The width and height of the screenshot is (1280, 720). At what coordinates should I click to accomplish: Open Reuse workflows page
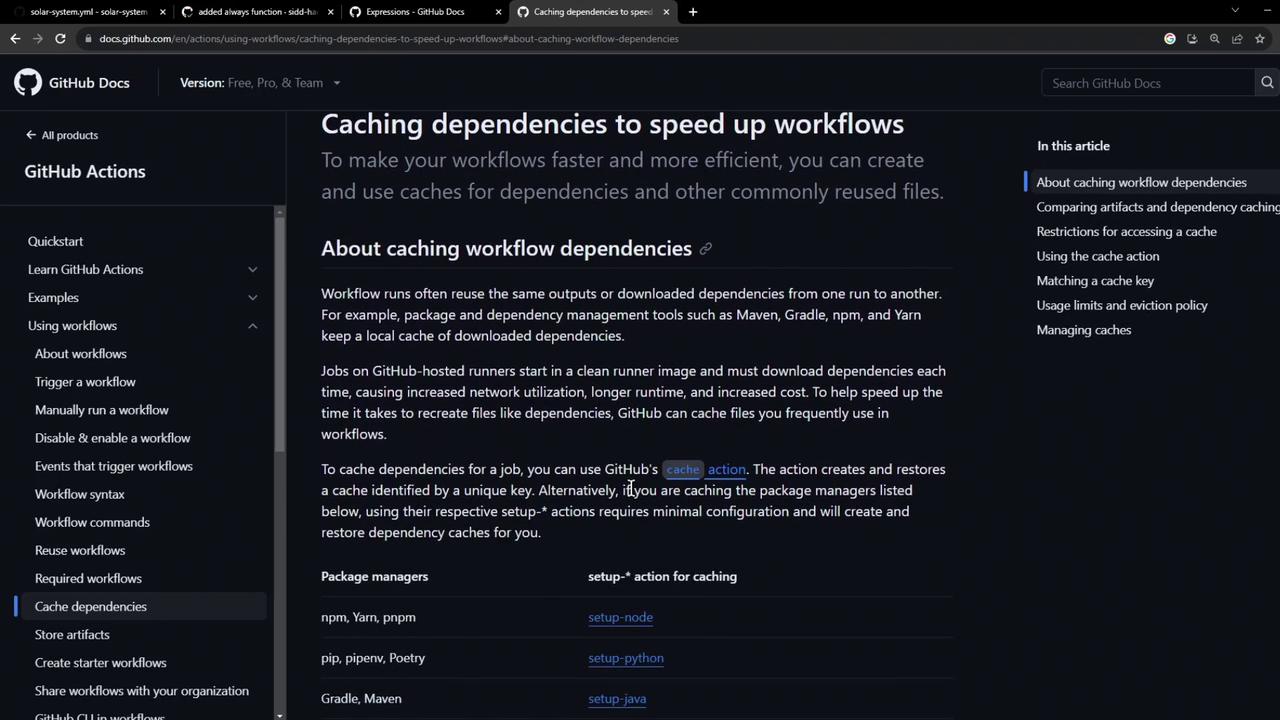(x=80, y=550)
